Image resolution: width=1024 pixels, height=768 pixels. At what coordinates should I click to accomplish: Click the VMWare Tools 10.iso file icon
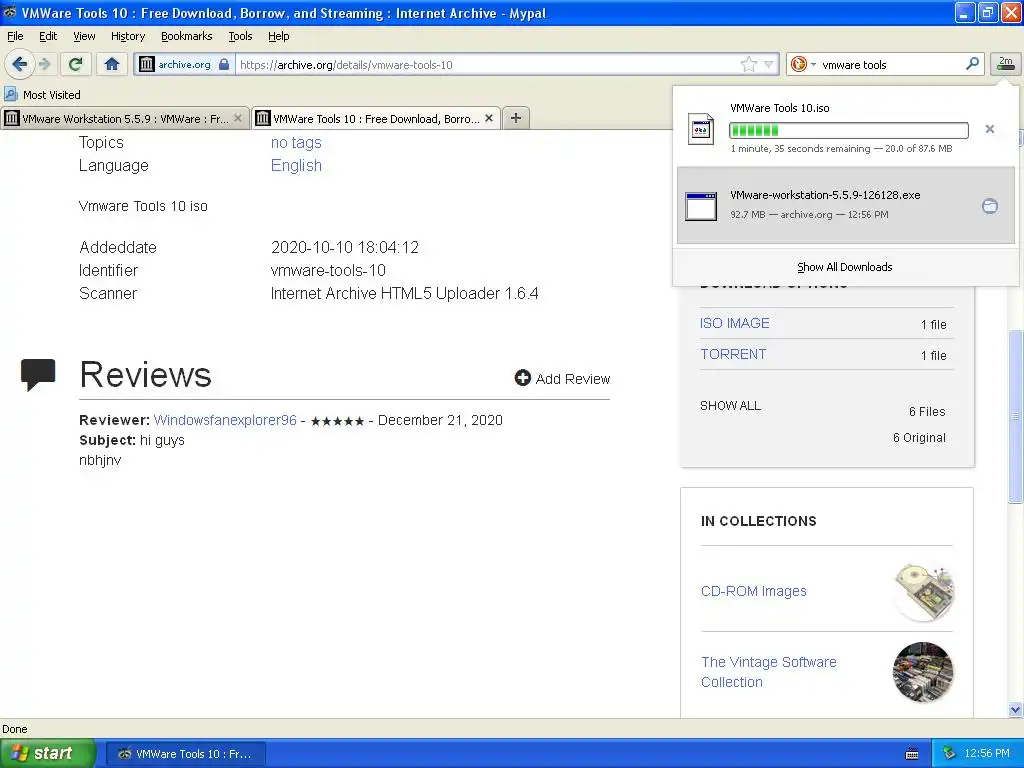click(x=701, y=129)
